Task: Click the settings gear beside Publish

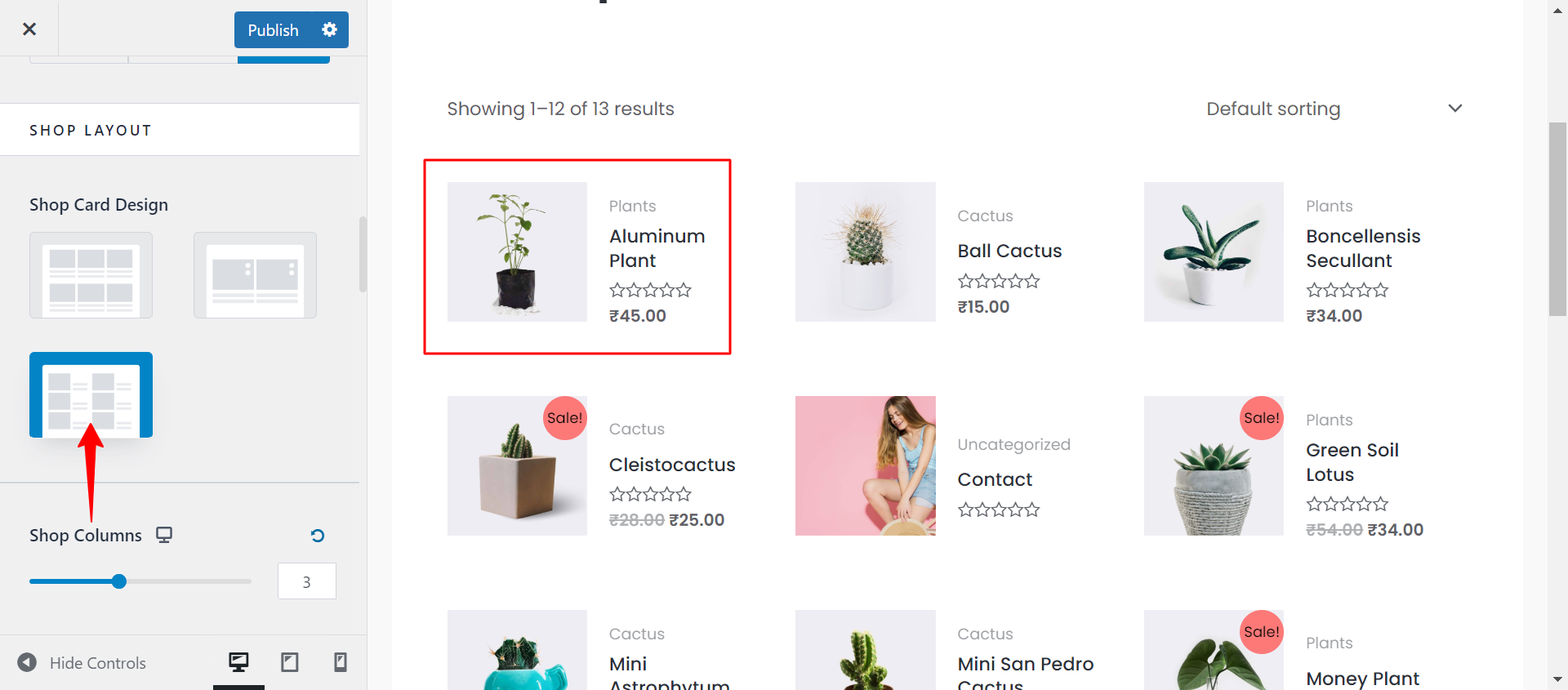Action: point(330,29)
